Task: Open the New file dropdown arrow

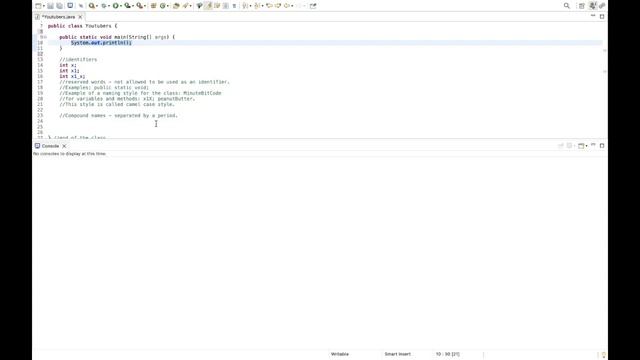Action: coord(44,6)
